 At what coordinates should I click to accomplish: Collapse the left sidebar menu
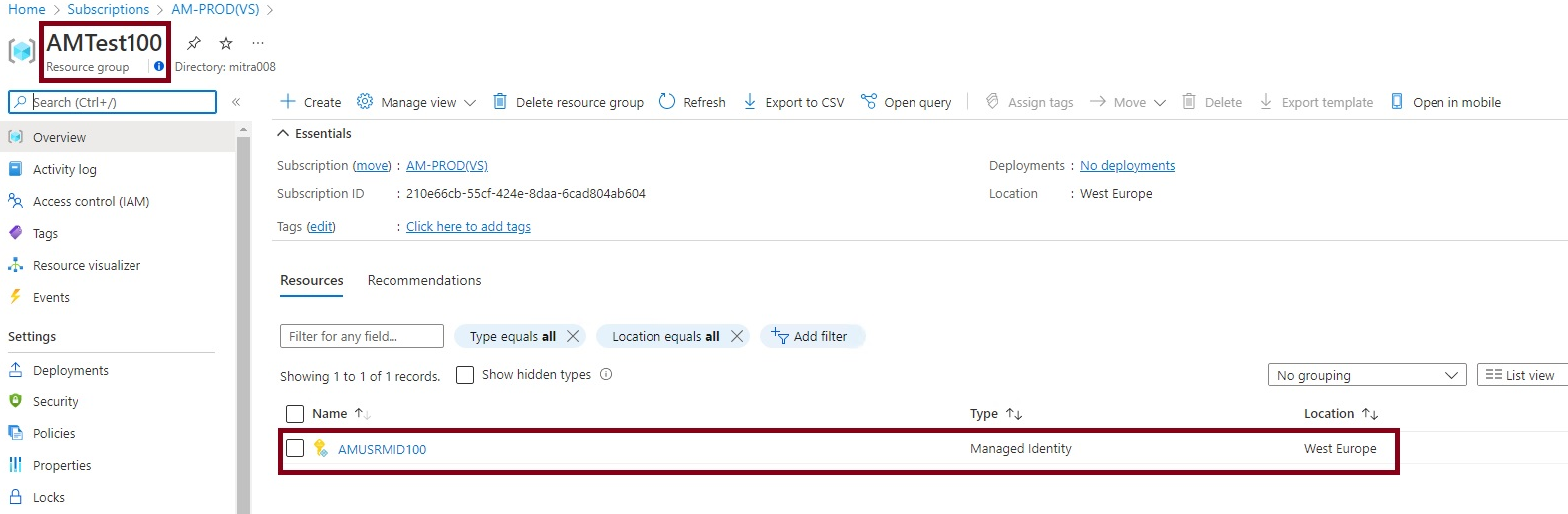(236, 102)
